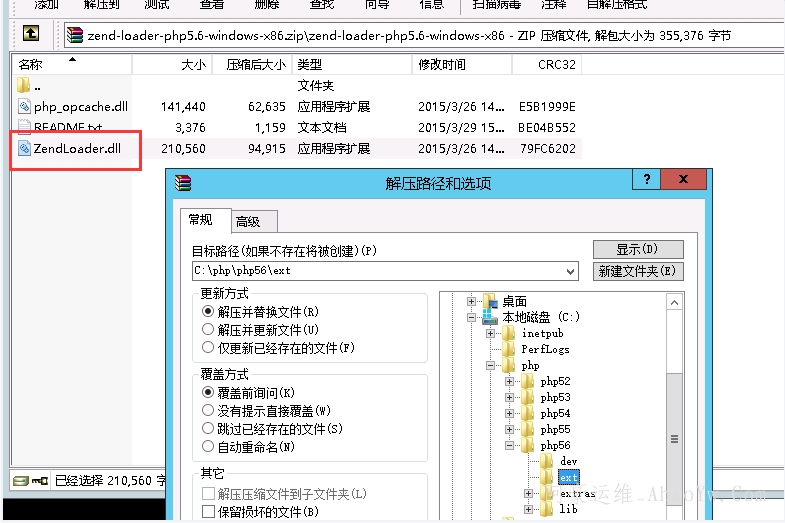Select 解压并更新文件 radio button

point(208,329)
